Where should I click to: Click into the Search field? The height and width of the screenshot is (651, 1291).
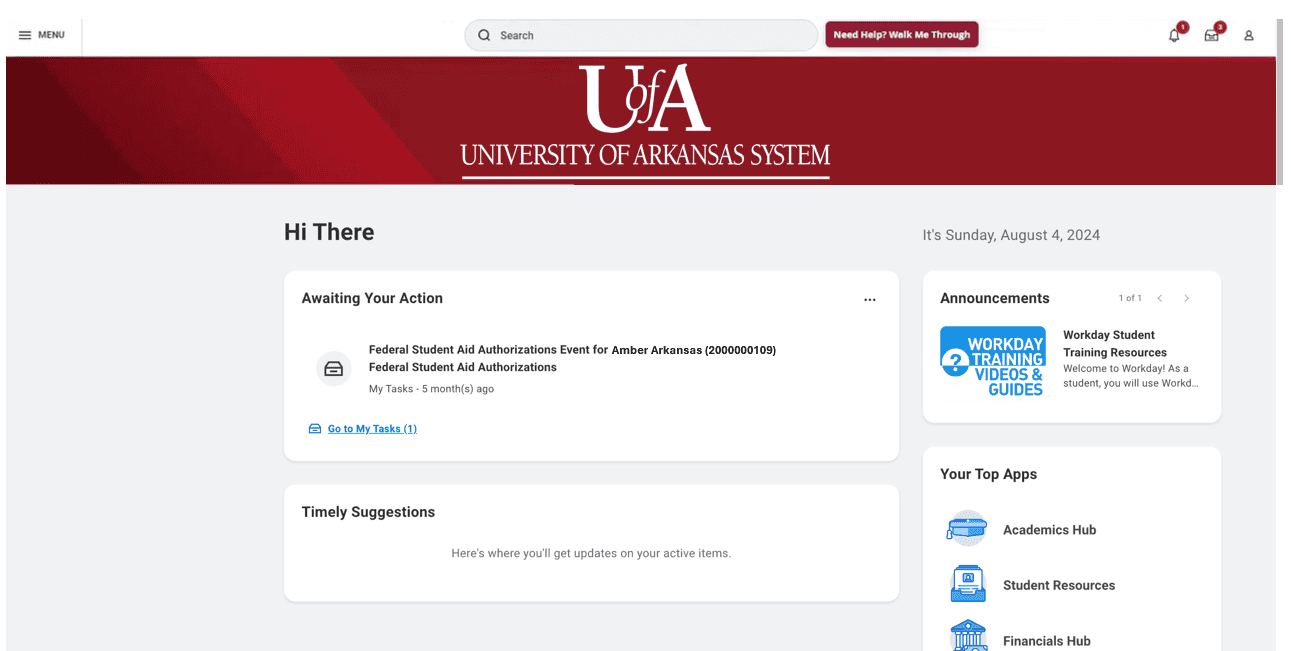[x=641, y=35]
